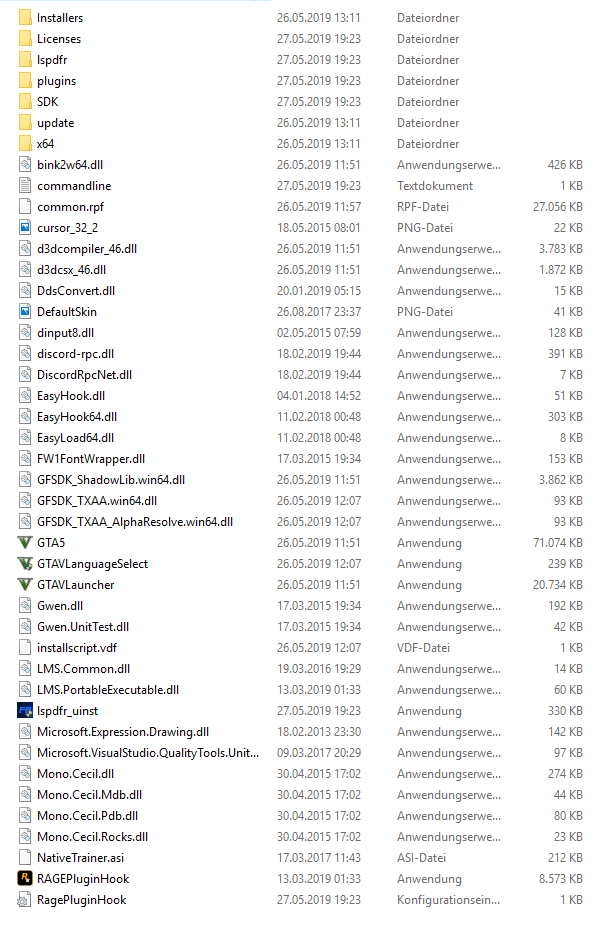Click the RagePluginHook configuration file icon

coord(25,900)
